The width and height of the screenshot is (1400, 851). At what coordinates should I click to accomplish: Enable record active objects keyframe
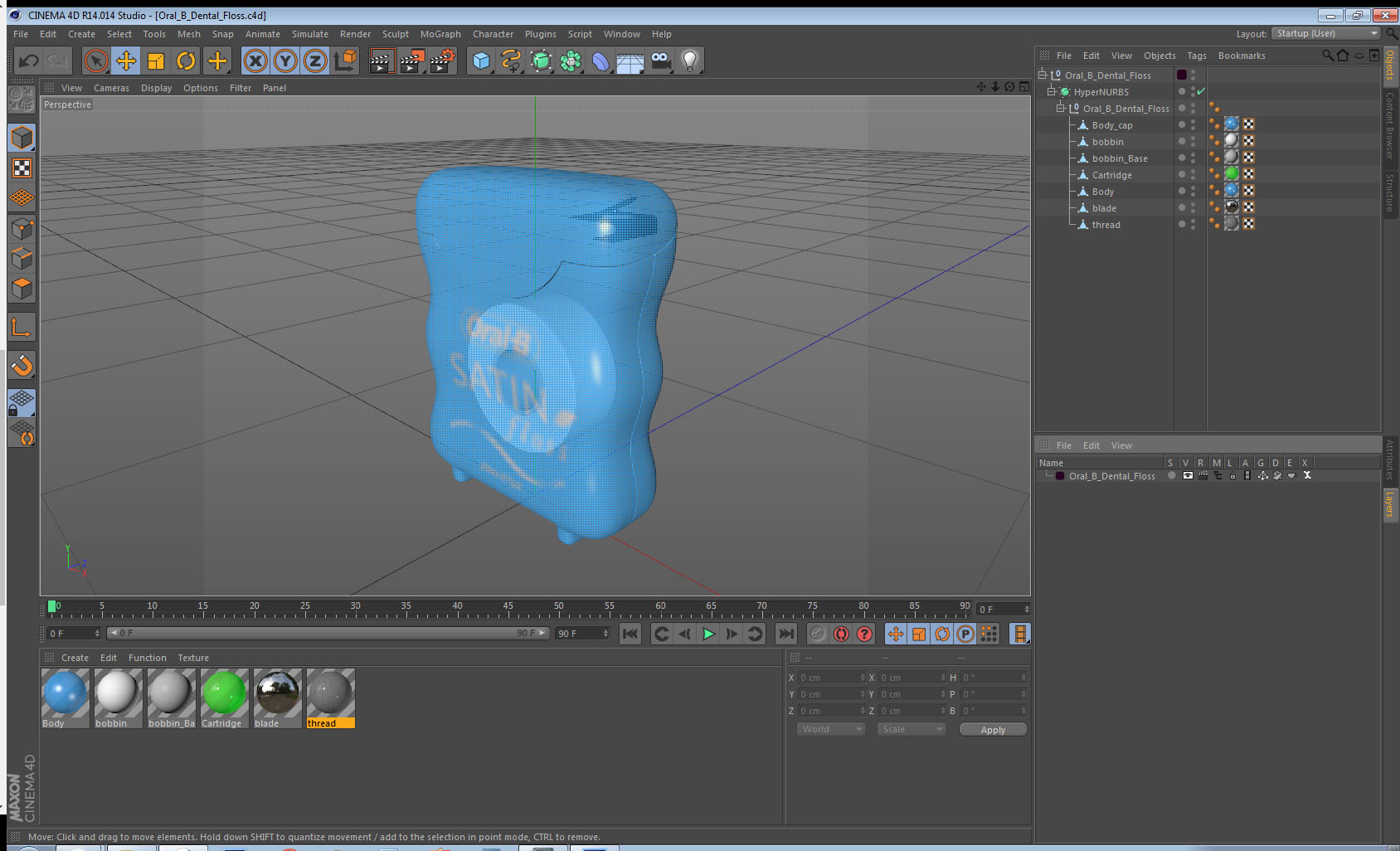click(x=818, y=634)
